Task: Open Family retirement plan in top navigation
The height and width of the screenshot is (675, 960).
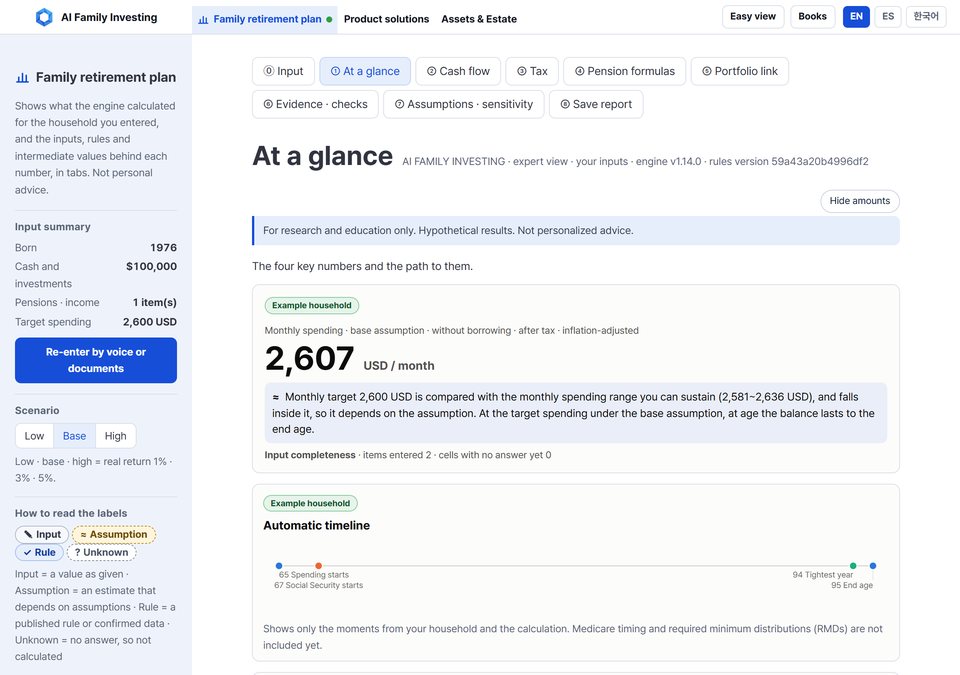Action: coord(265,19)
